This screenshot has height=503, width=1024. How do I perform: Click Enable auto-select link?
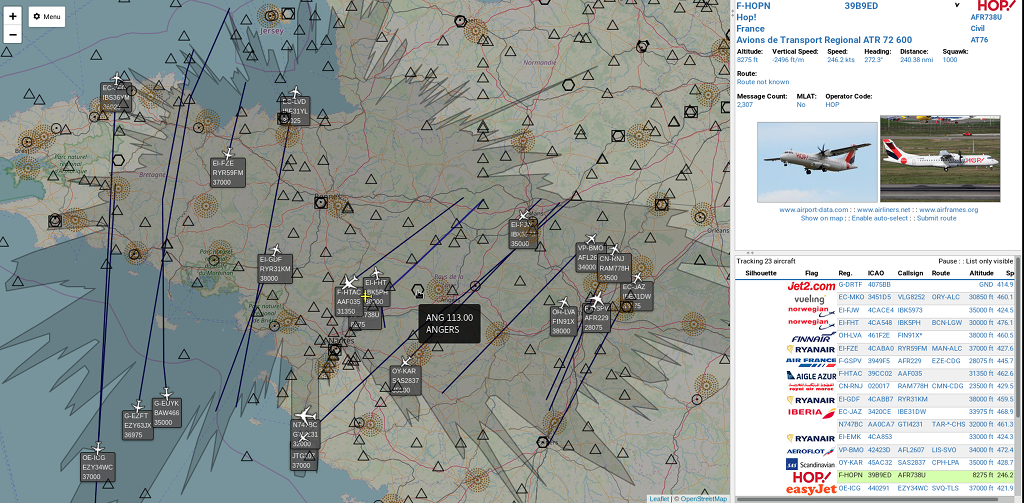(879, 218)
